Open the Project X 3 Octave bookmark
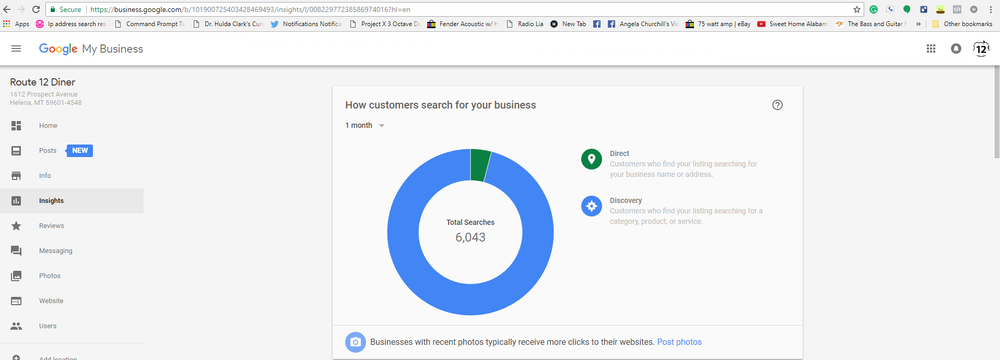 (385, 24)
